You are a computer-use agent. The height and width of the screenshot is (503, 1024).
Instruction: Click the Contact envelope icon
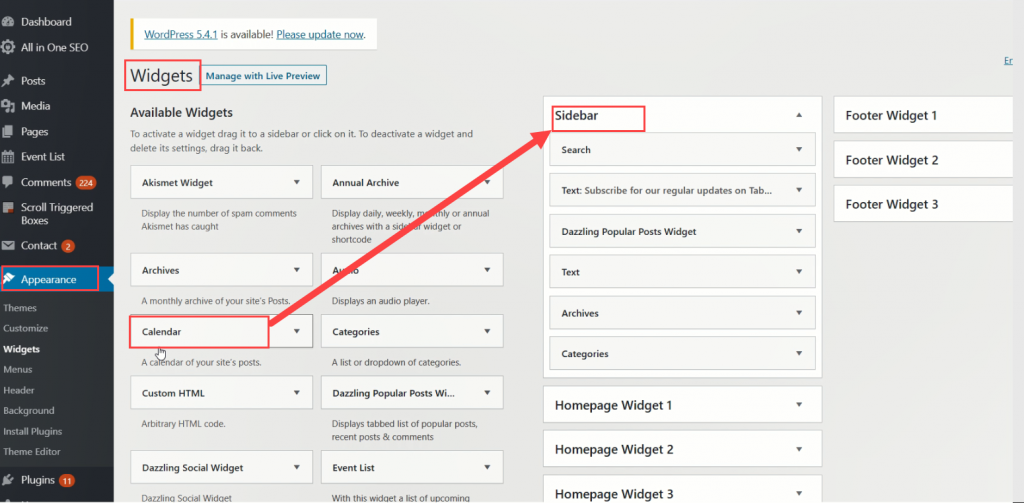pyautogui.click(x=8, y=246)
